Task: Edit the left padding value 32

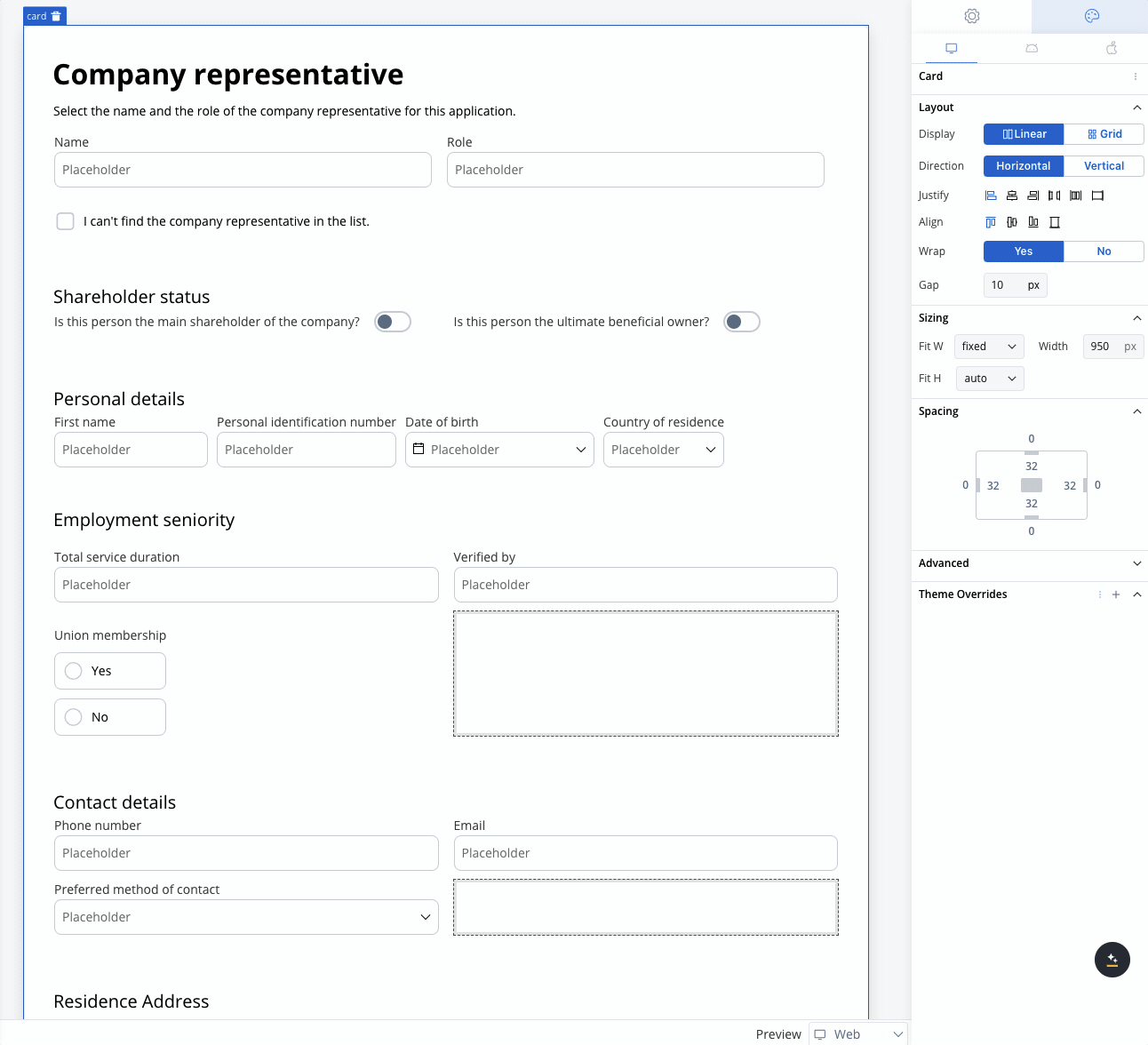Action: (x=993, y=486)
